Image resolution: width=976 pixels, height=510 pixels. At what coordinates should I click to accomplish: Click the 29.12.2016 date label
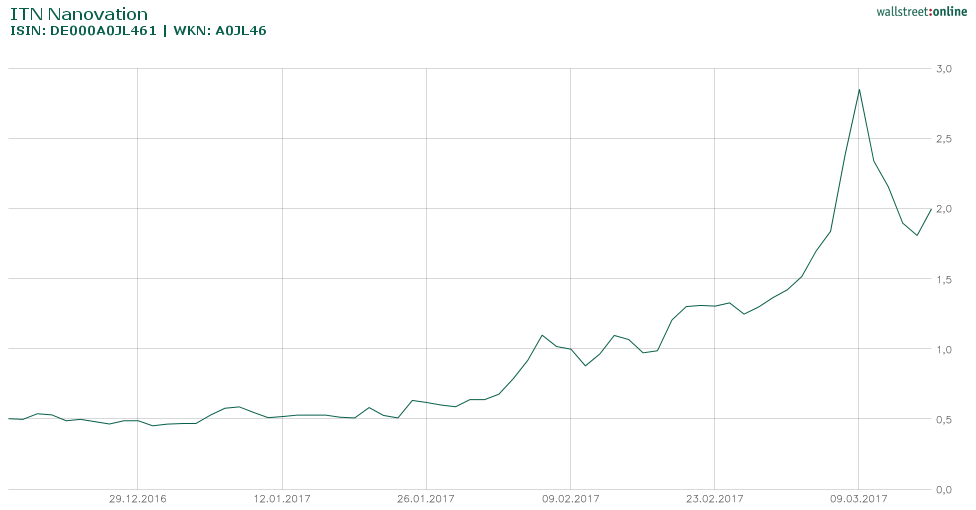(137, 498)
